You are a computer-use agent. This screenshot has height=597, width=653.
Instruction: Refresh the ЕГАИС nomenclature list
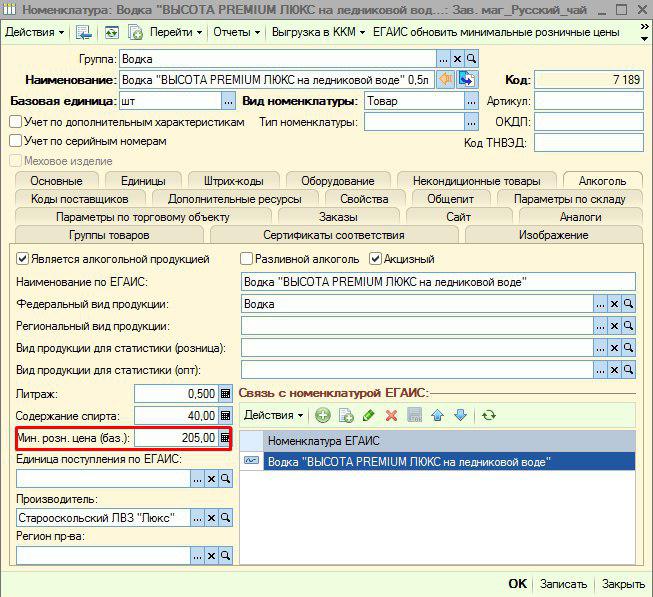[489, 415]
